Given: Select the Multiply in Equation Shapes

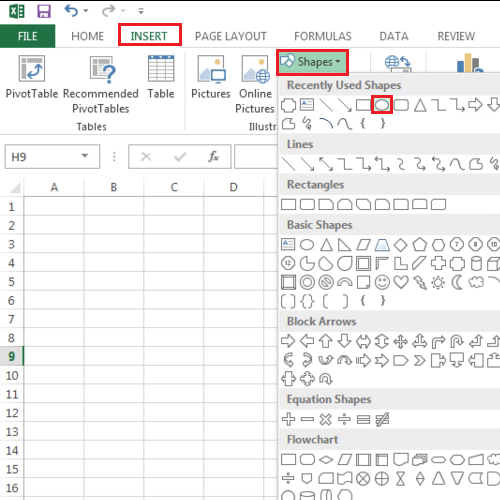Looking at the screenshot, I should pyautogui.click(x=326, y=419).
